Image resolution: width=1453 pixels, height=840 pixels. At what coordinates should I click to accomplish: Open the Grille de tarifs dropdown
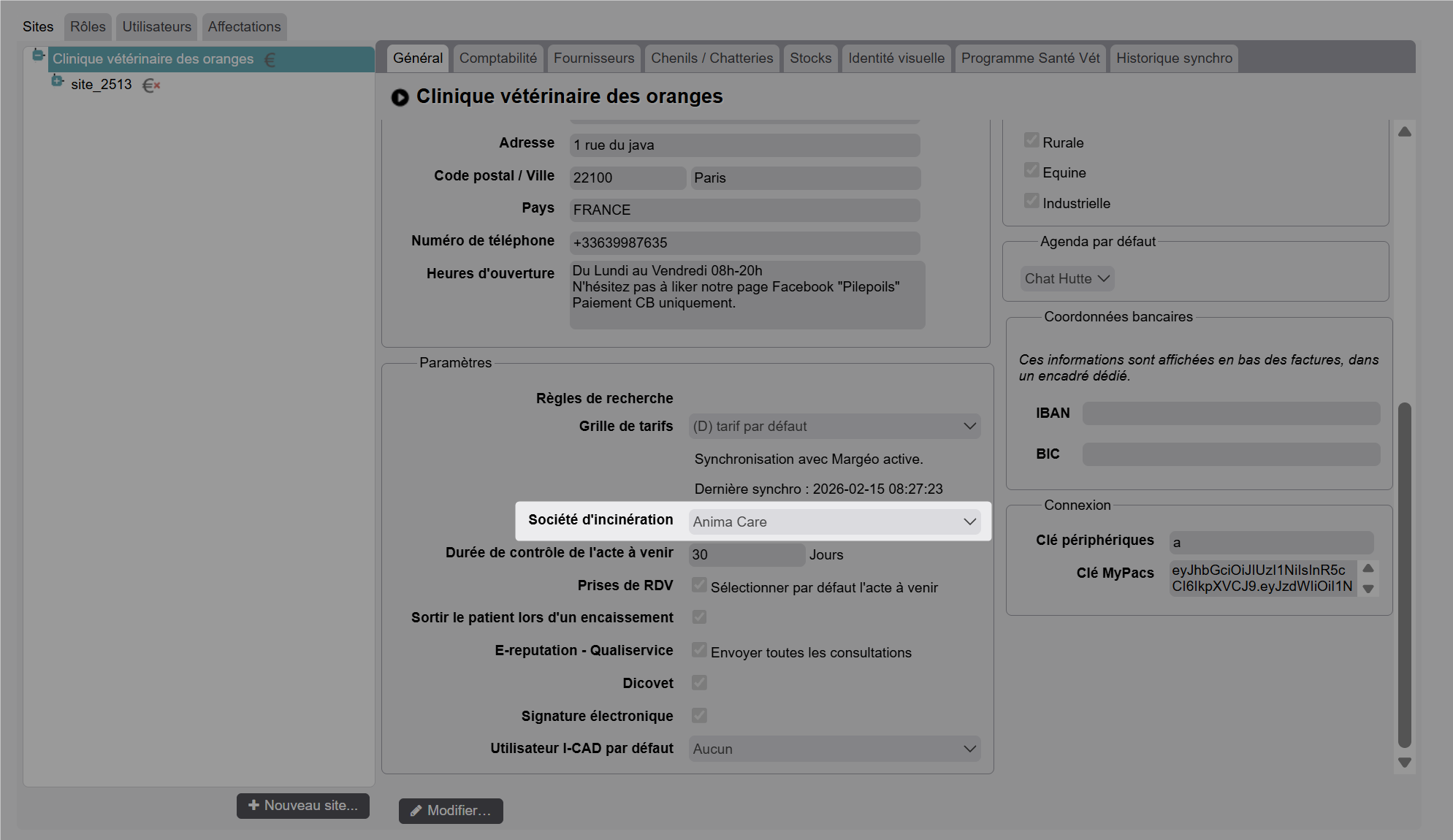(834, 426)
